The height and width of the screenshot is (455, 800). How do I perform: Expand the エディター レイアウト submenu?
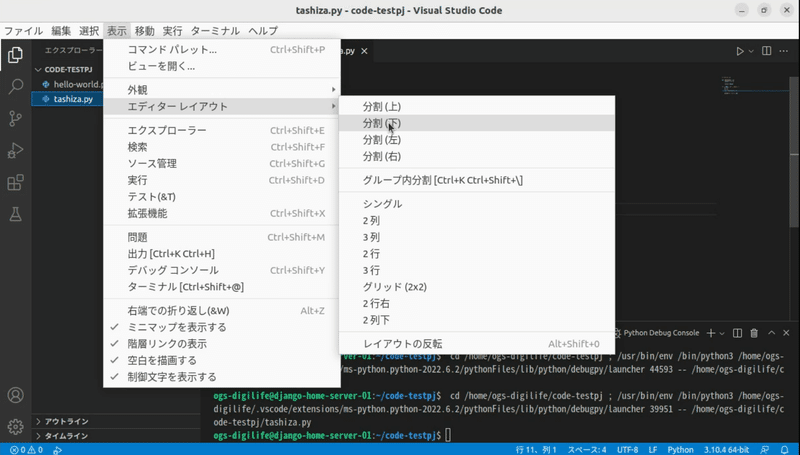coord(221,106)
